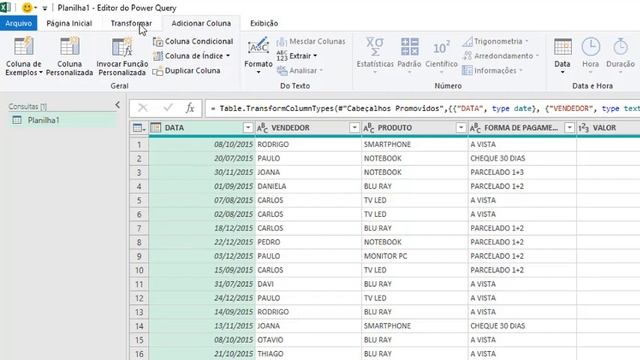Click the OTAVIO vendor cell
The image size is (640, 360).
click(309, 340)
